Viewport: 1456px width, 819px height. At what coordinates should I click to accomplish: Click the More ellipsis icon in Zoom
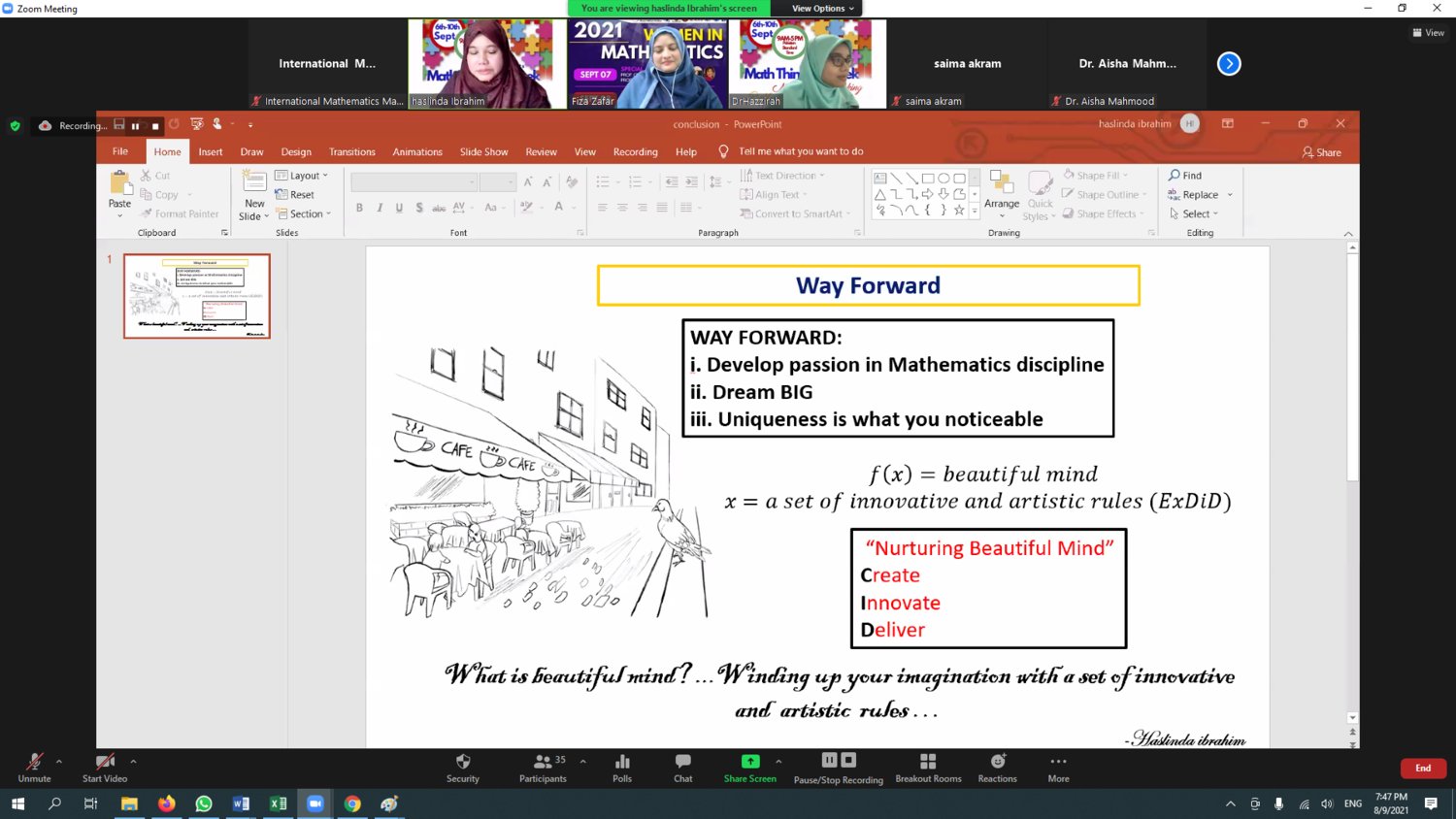click(x=1058, y=762)
